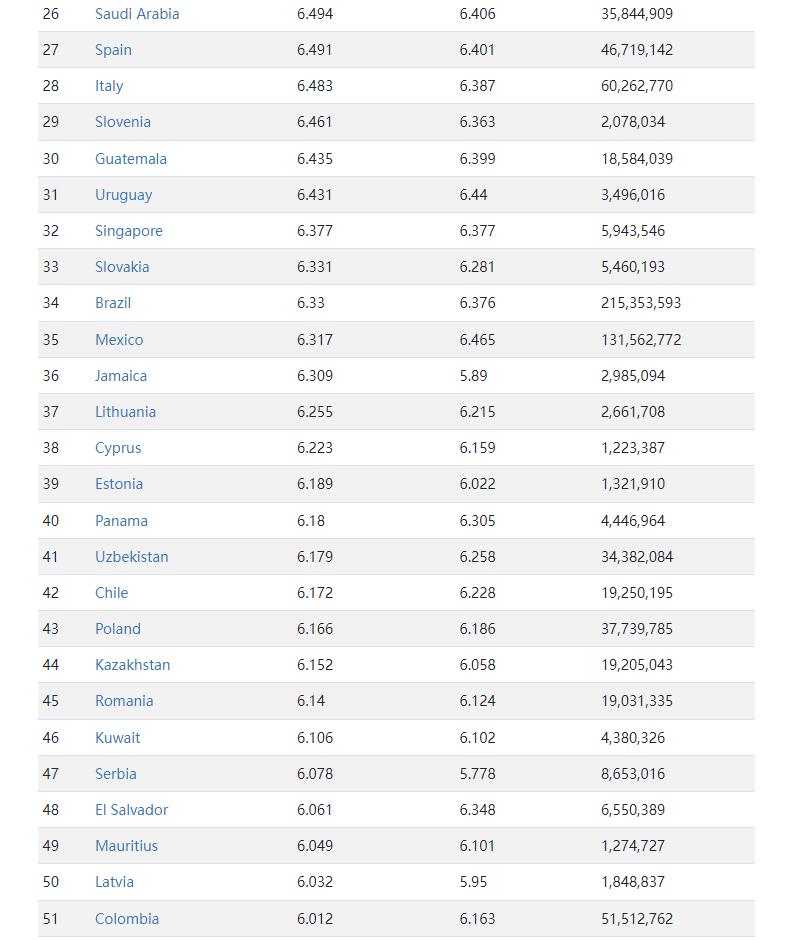
Task: Select the Romania link
Action: (124, 701)
